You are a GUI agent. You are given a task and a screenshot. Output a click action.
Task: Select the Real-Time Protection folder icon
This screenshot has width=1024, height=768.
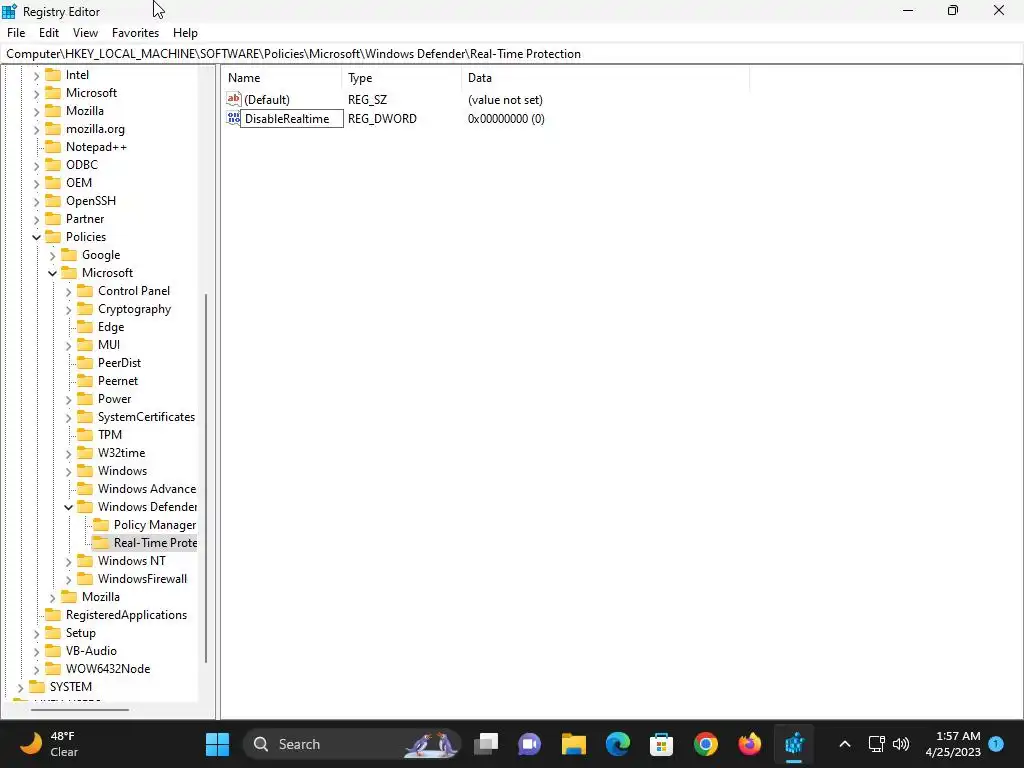pos(101,542)
